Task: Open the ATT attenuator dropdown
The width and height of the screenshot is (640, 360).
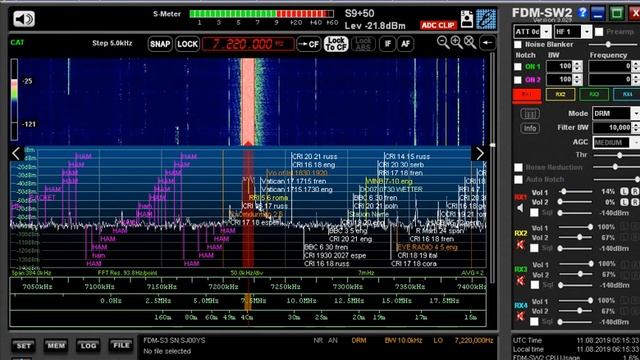Action: (546, 31)
